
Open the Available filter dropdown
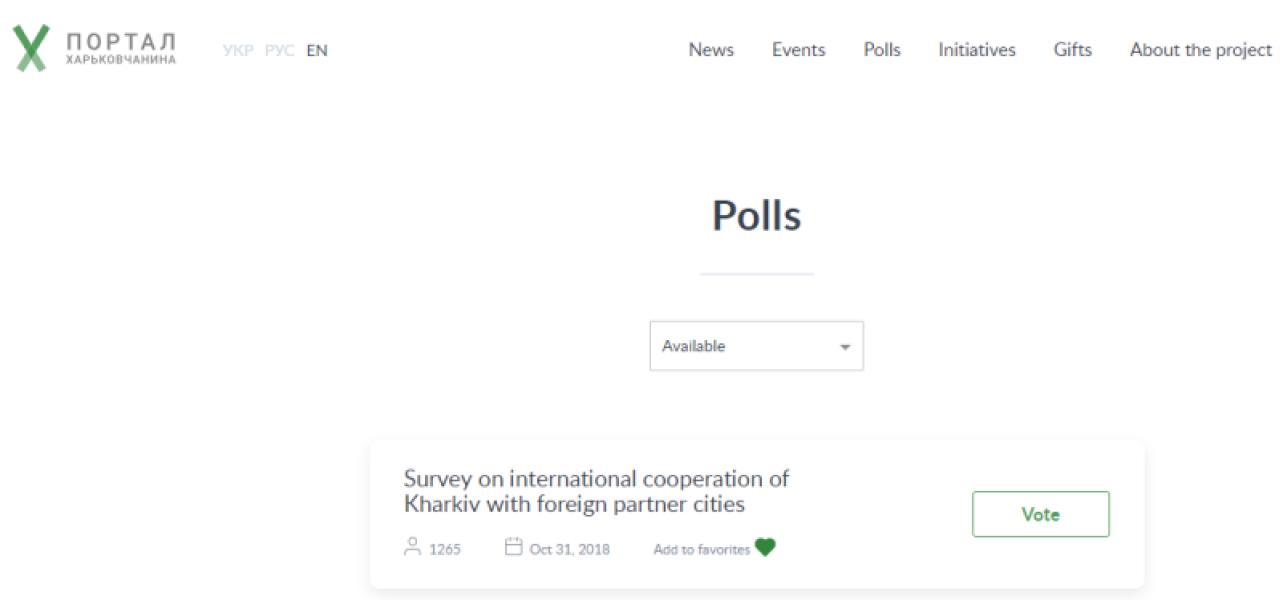(x=756, y=346)
